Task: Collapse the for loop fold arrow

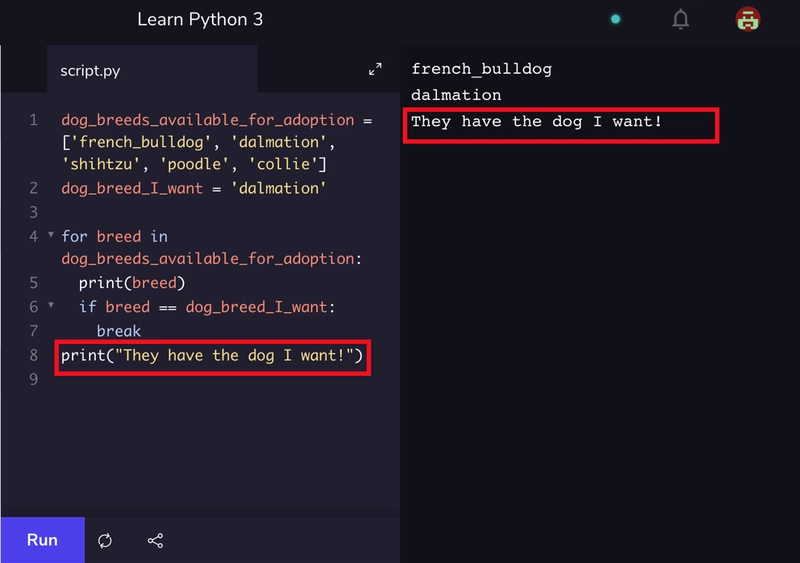Action: [51, 236]
